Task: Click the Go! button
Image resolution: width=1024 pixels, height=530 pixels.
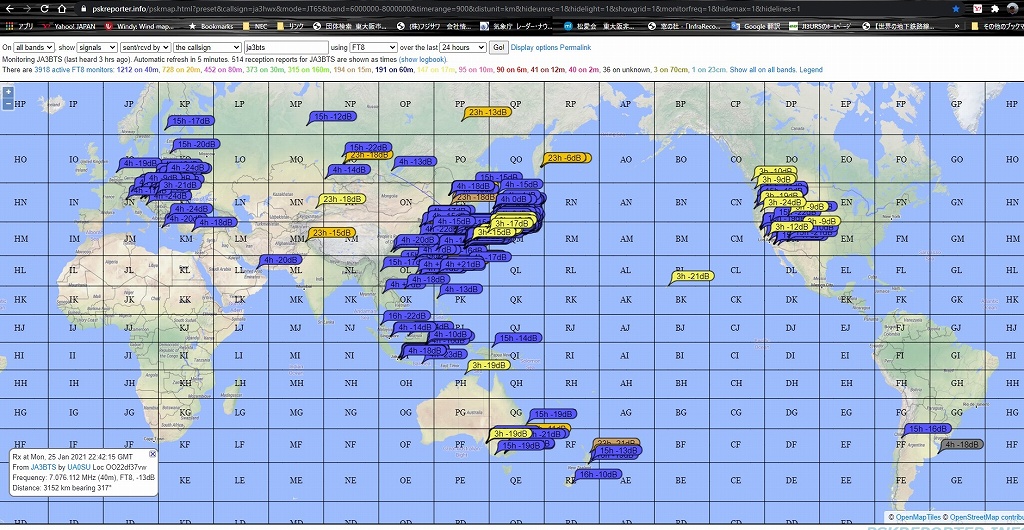Action: pos(499,48)
